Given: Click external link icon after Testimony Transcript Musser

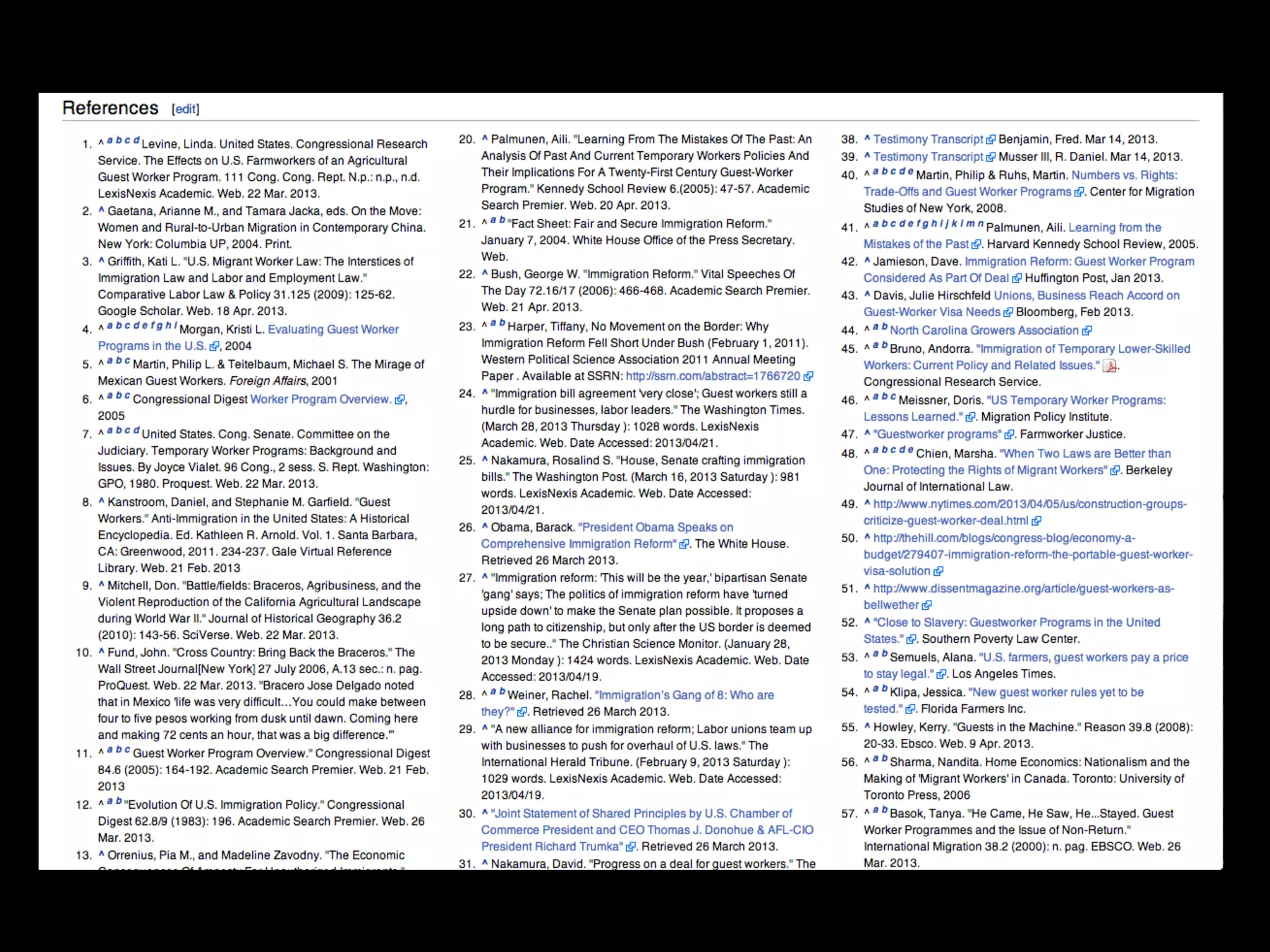Looking at the screenshot, I should pyautogui.click(x=991, y=157).
